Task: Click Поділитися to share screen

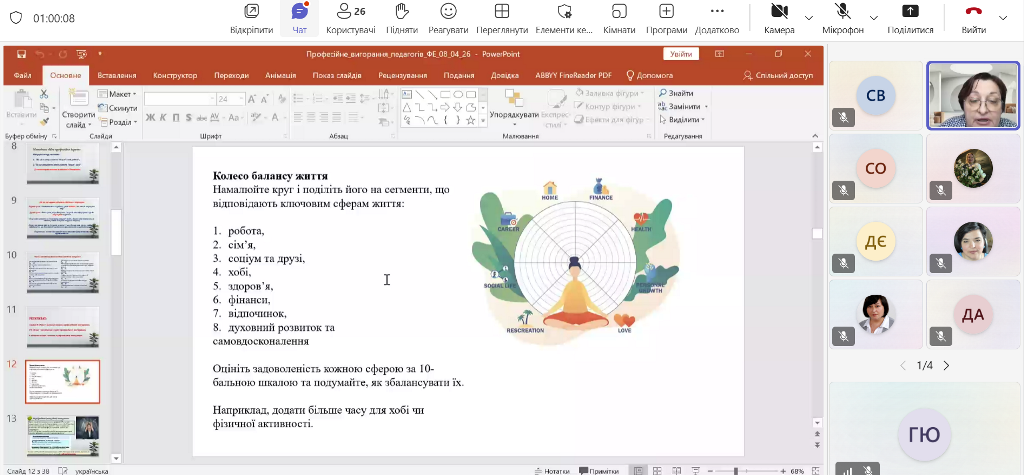Action: 910,17
